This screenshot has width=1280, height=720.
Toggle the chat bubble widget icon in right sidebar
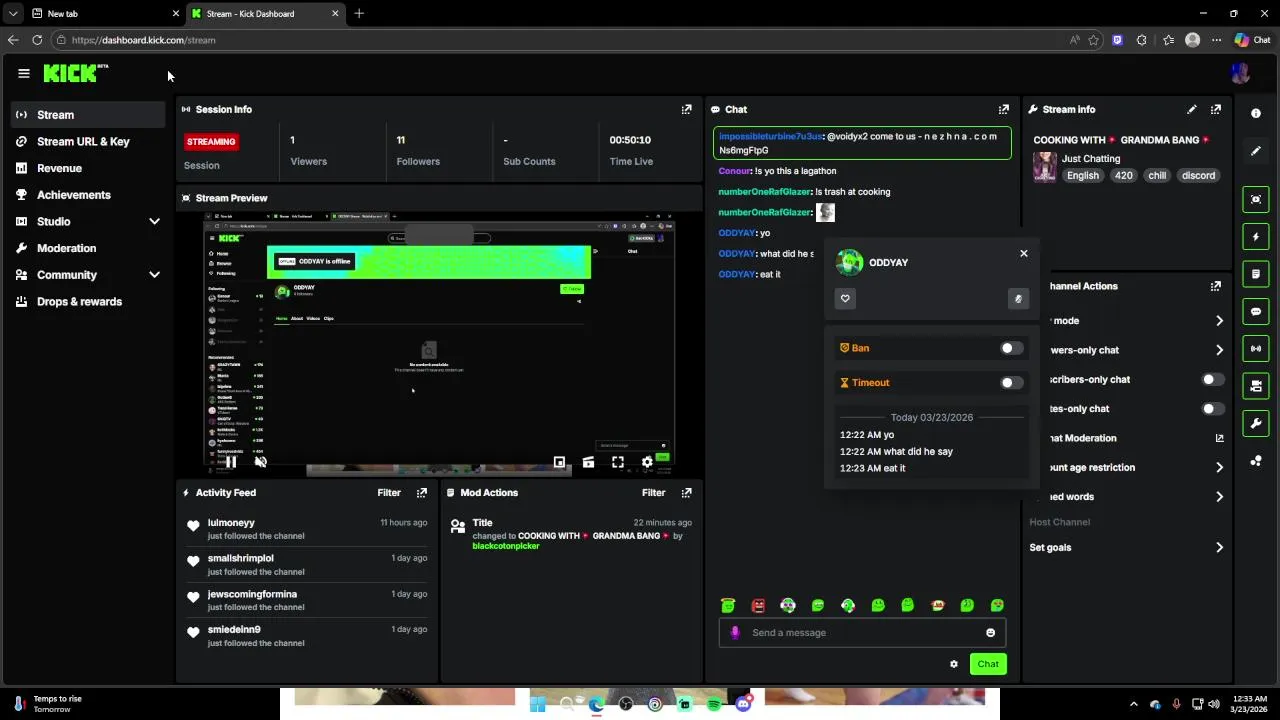tap(1256, 311)
